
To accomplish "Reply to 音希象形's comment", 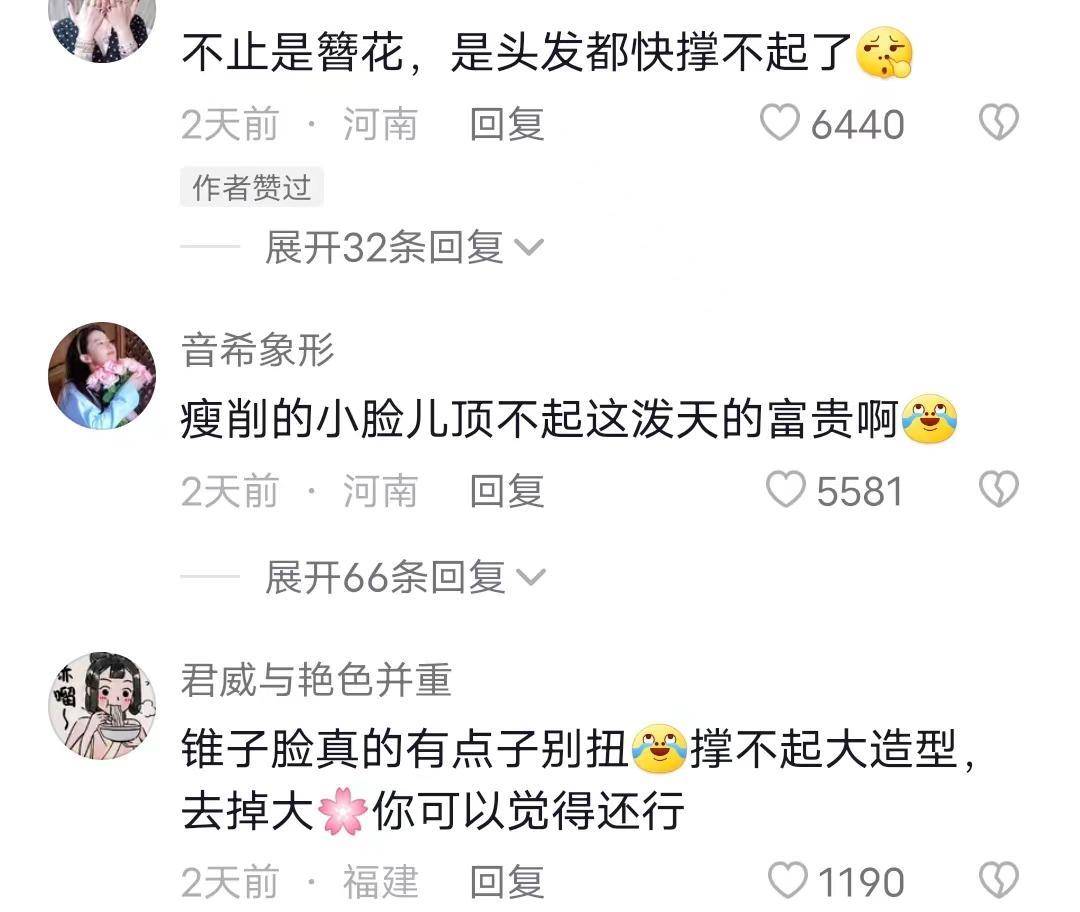I will point(508,491).
